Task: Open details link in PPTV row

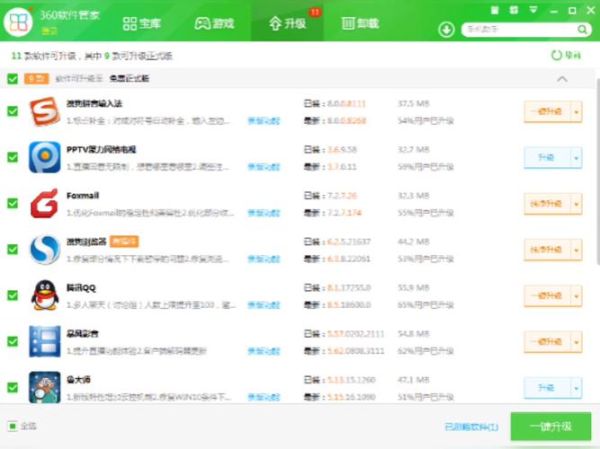Action: [x=264, y=167]
